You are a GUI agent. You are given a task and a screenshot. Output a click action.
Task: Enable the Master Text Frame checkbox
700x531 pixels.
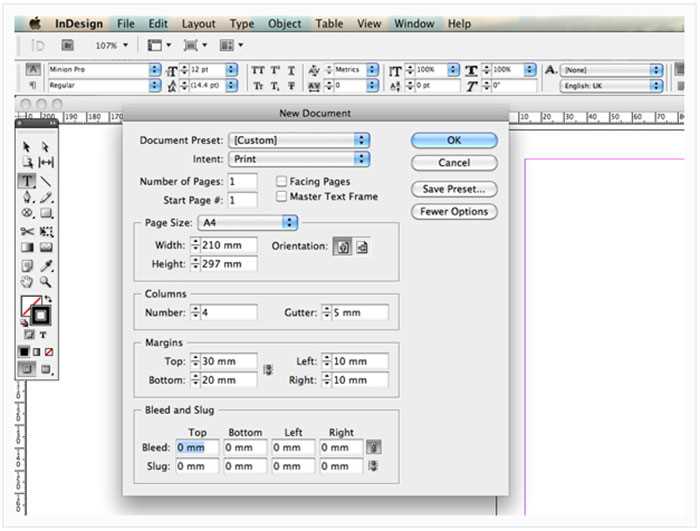click(281, 196)
